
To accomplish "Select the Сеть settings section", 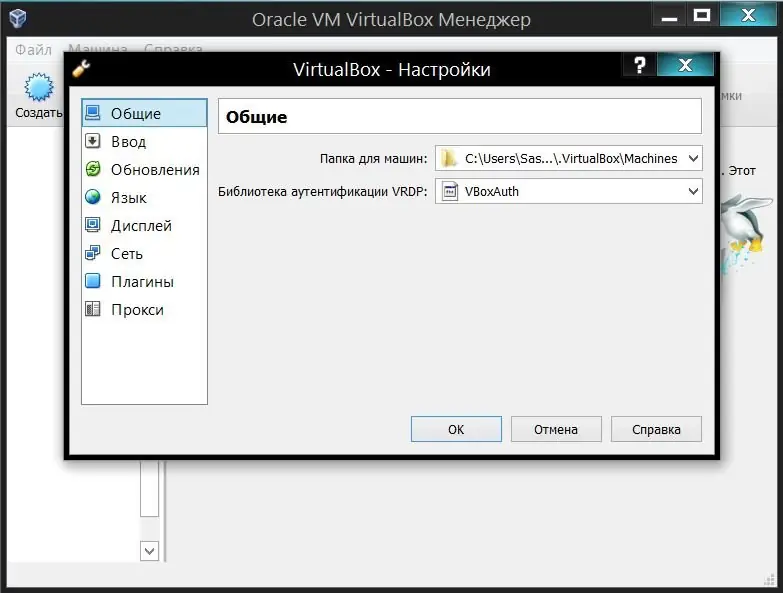I will coord(144,253).
